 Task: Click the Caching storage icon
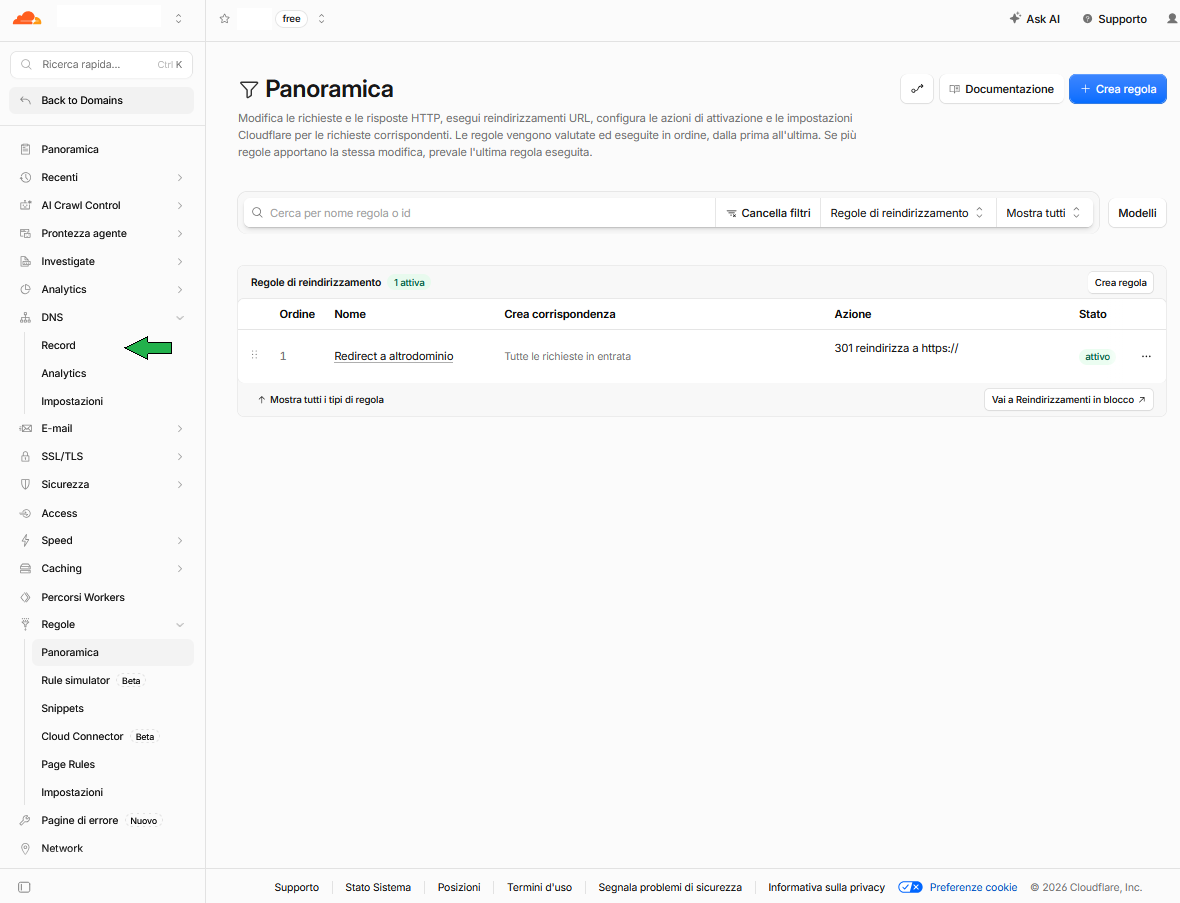pos(26,568)
